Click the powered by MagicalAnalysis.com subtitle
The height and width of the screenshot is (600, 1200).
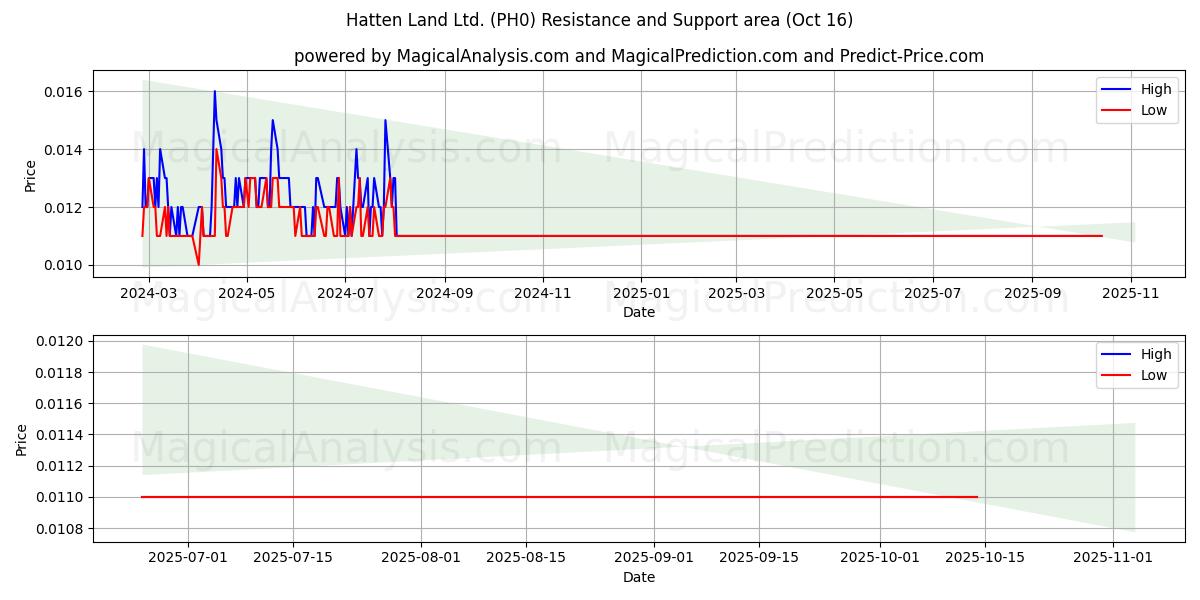pos(638,56)
